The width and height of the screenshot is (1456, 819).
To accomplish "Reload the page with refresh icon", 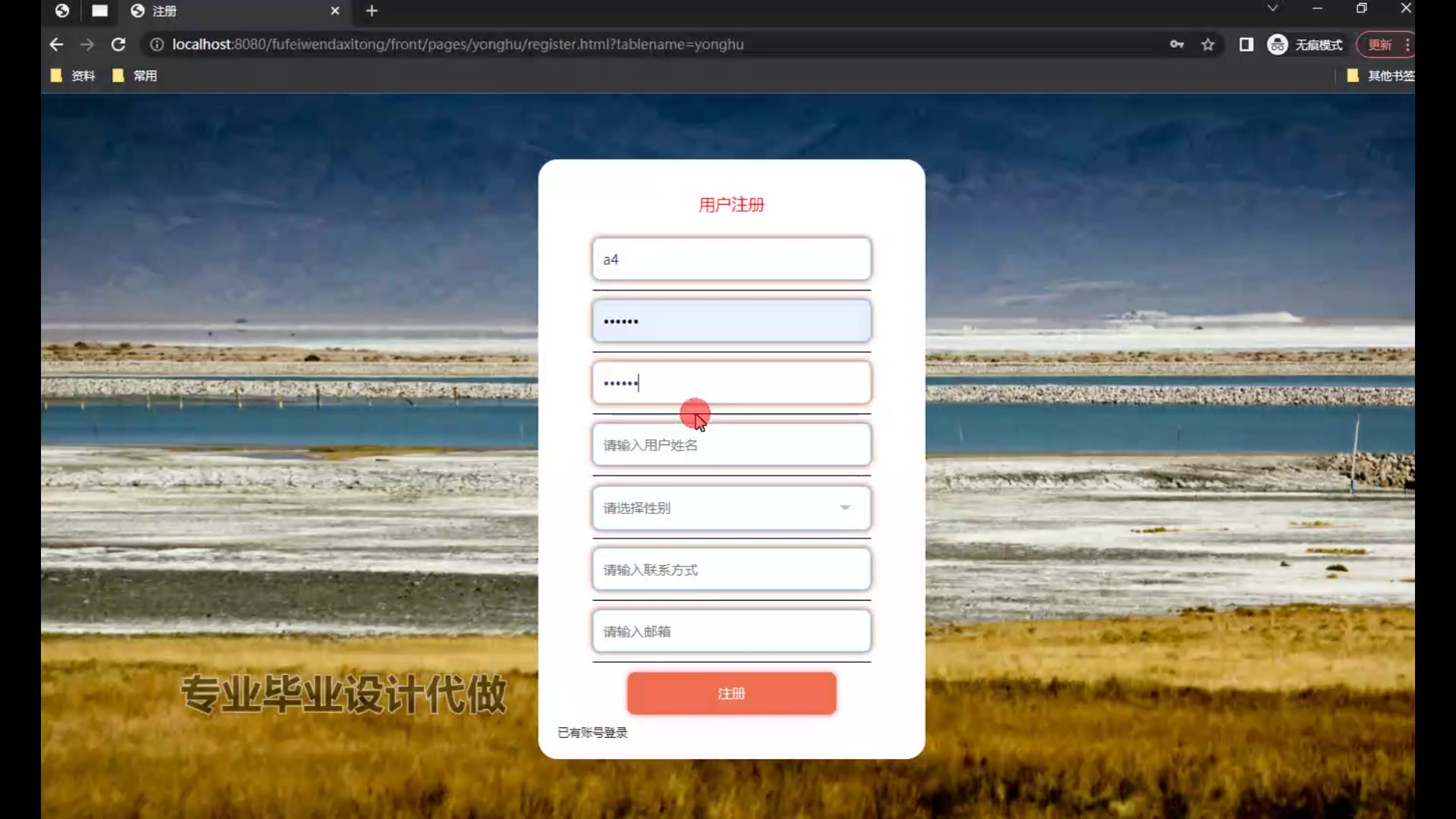I will [x=118, y=45].
